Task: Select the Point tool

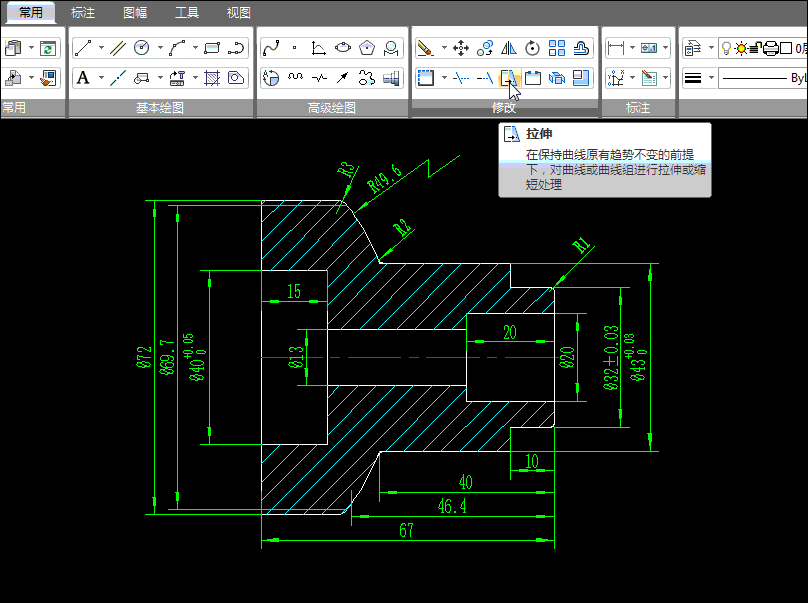Action: (x=295, y=48)
